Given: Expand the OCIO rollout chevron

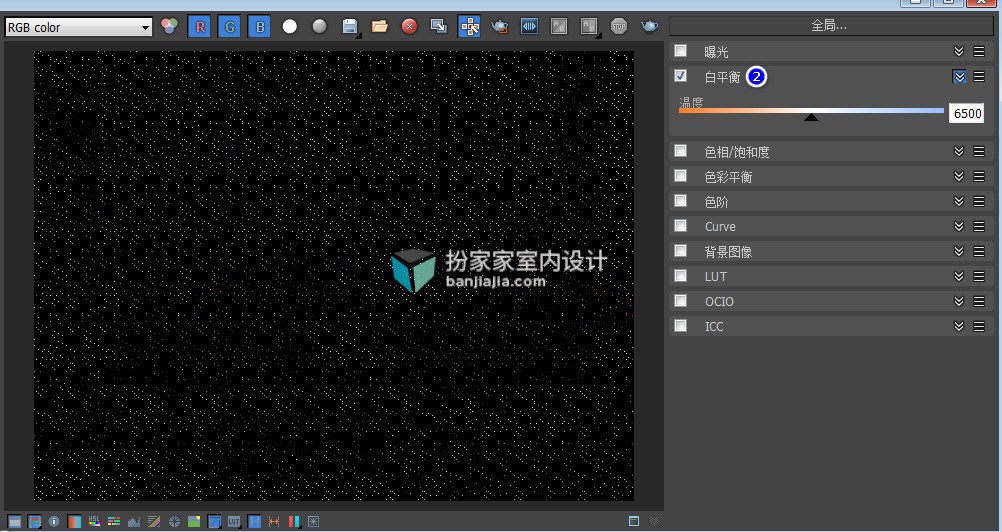Looking at the screenshot, I should click(959, 301).
